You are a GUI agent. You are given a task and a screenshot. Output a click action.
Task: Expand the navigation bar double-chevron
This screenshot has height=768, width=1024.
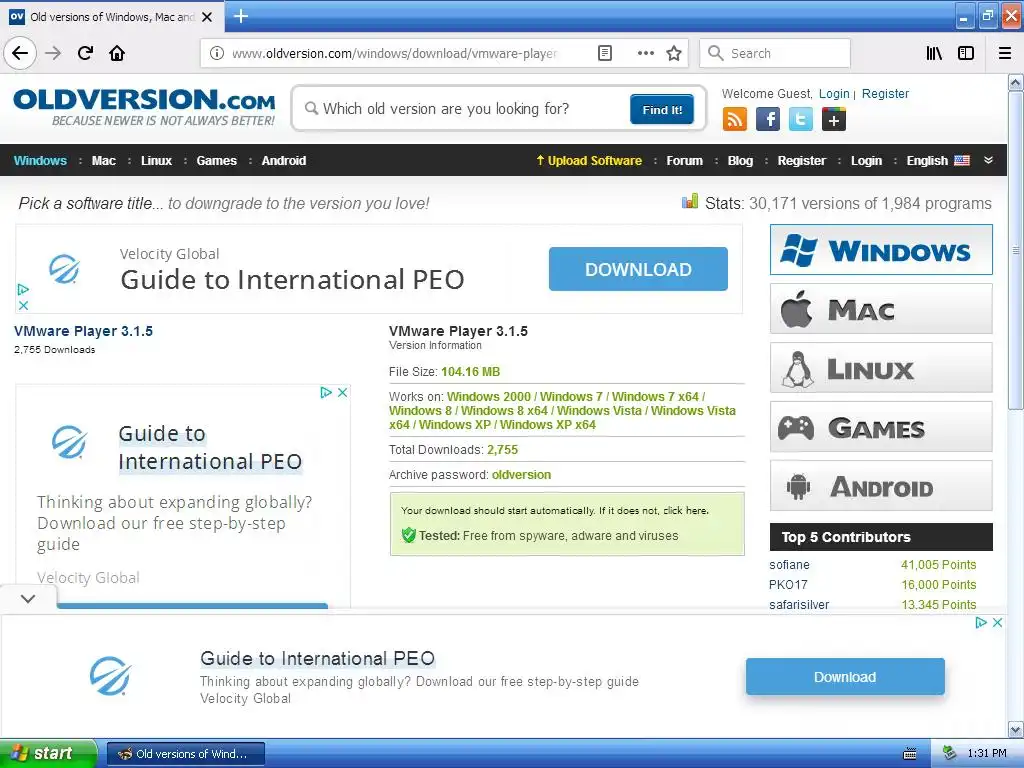988,160
